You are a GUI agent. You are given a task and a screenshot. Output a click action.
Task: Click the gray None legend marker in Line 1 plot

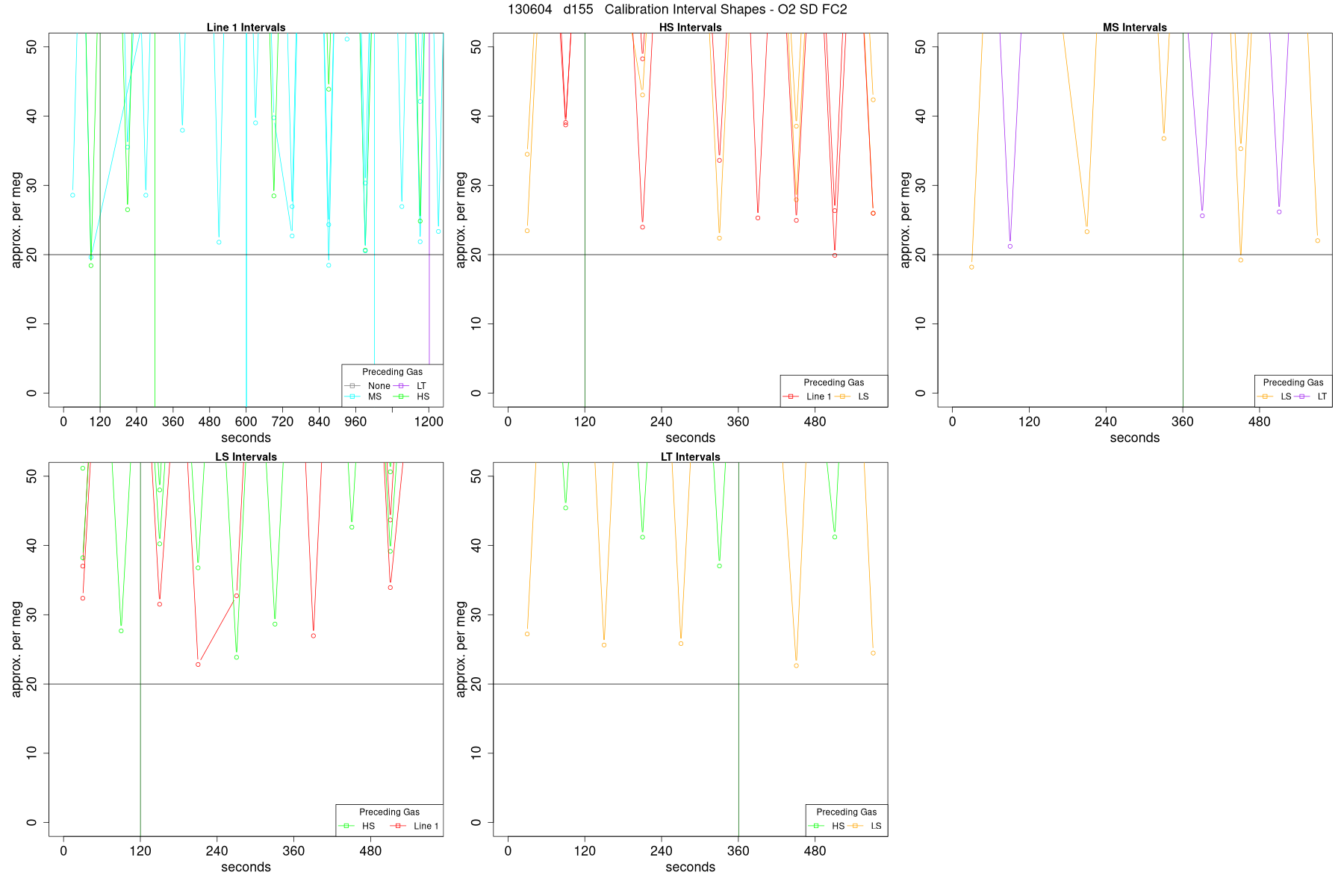point(353,386)
